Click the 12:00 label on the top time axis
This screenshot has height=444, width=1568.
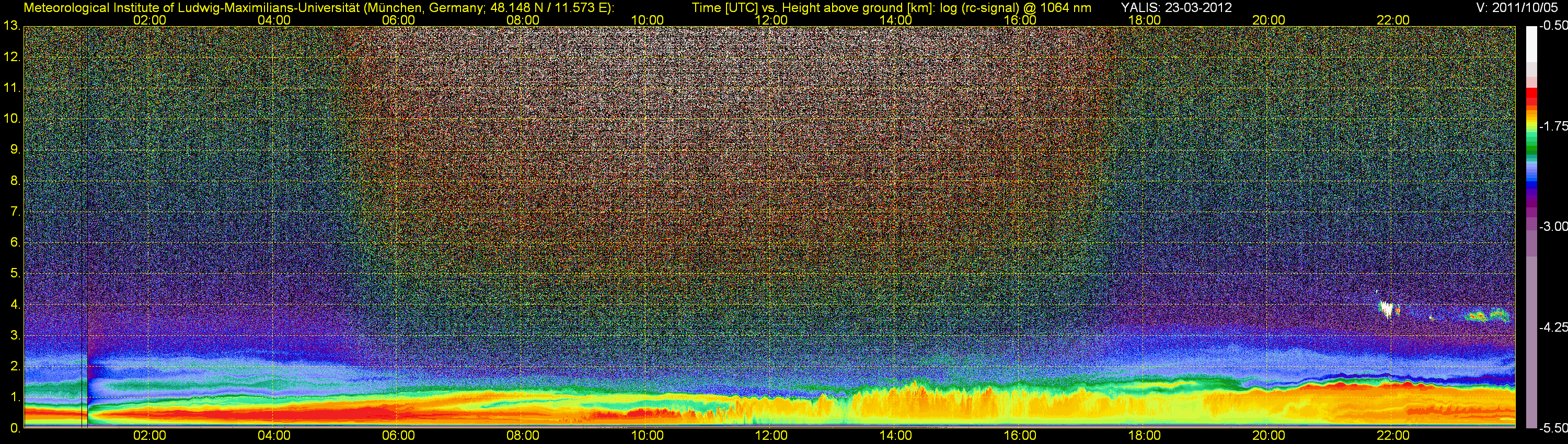coord(771,20)
